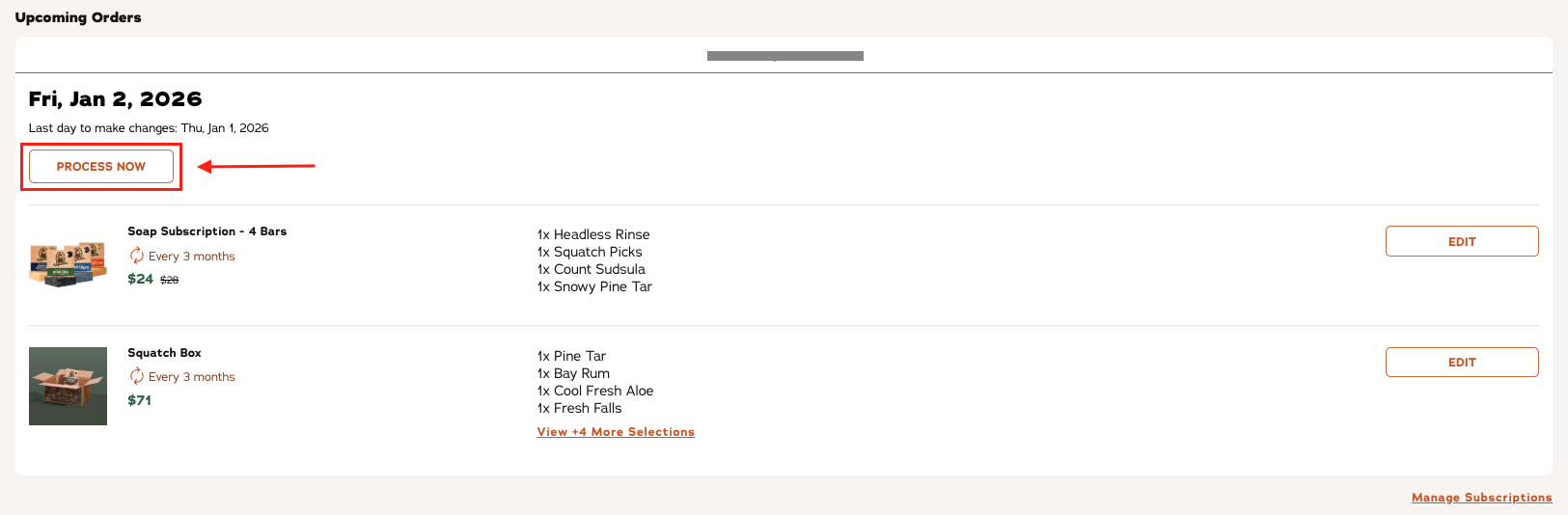The image size is (1568, 515).
Task: Click the recurring icon under Soap Subscription
Action: click(x=137, y=256)
